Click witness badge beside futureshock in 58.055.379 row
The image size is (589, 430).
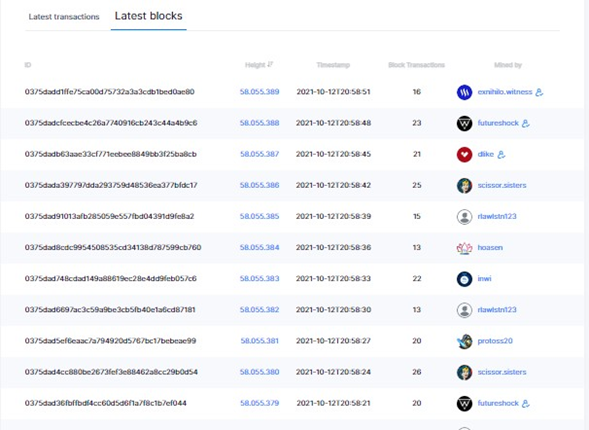tap(526, 403)
